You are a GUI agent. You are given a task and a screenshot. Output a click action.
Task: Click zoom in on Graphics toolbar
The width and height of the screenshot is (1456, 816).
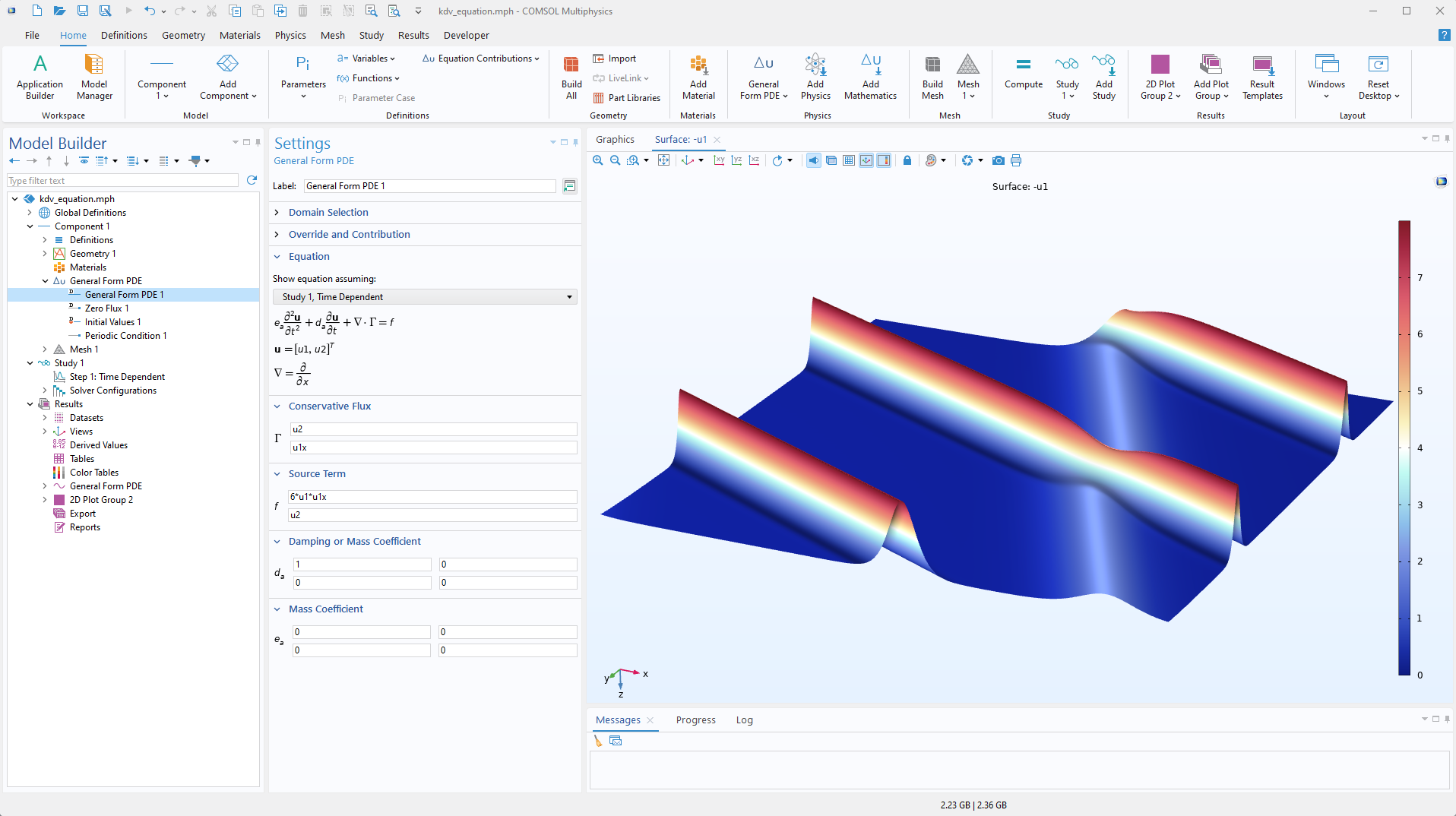[x=598, y=160]
